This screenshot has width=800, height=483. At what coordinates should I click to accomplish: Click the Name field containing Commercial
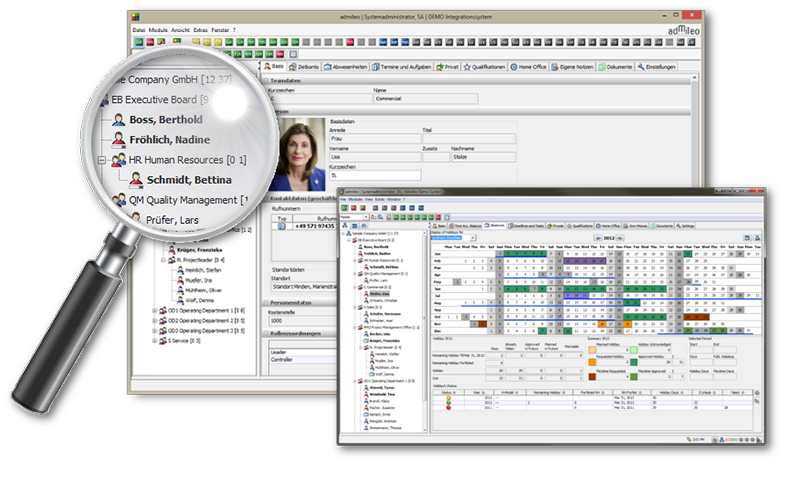click(426, 99)
